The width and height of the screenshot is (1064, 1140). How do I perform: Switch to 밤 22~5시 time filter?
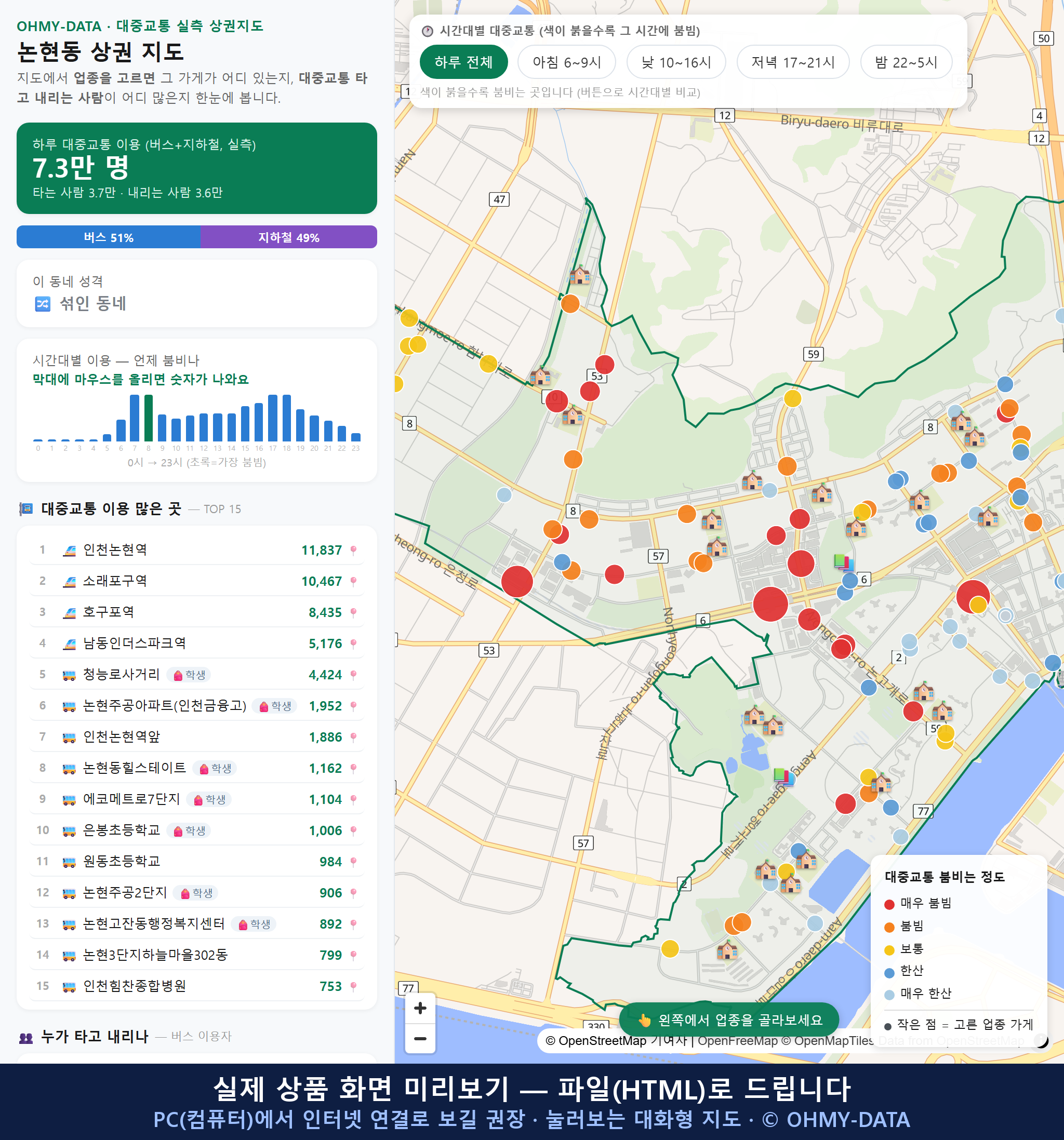(906, 62)
